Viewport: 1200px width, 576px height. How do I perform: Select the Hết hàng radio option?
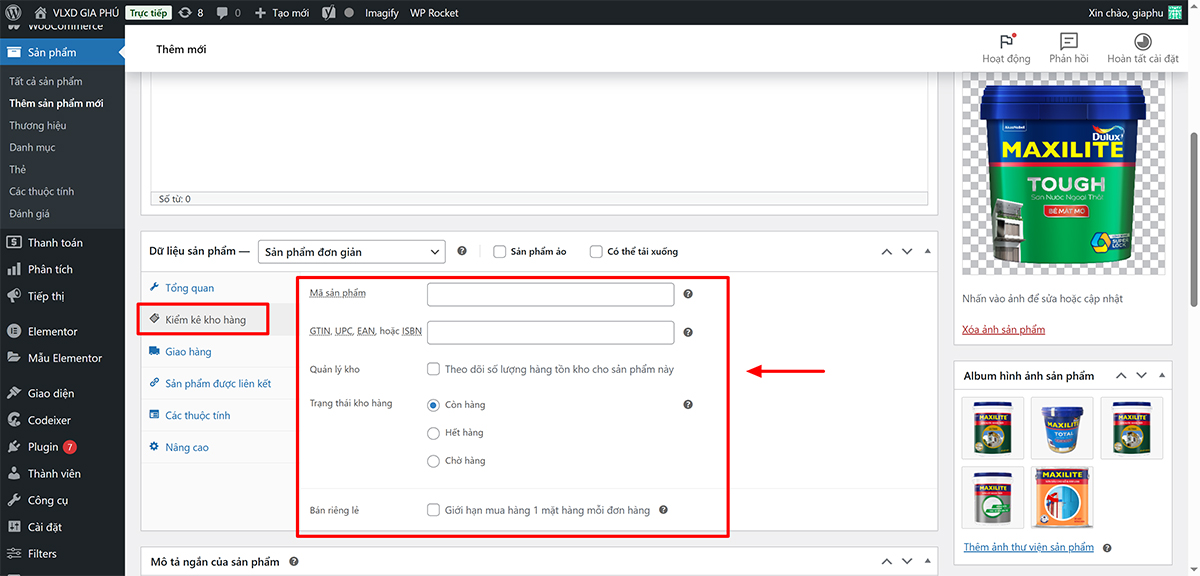tap(434, 433)
